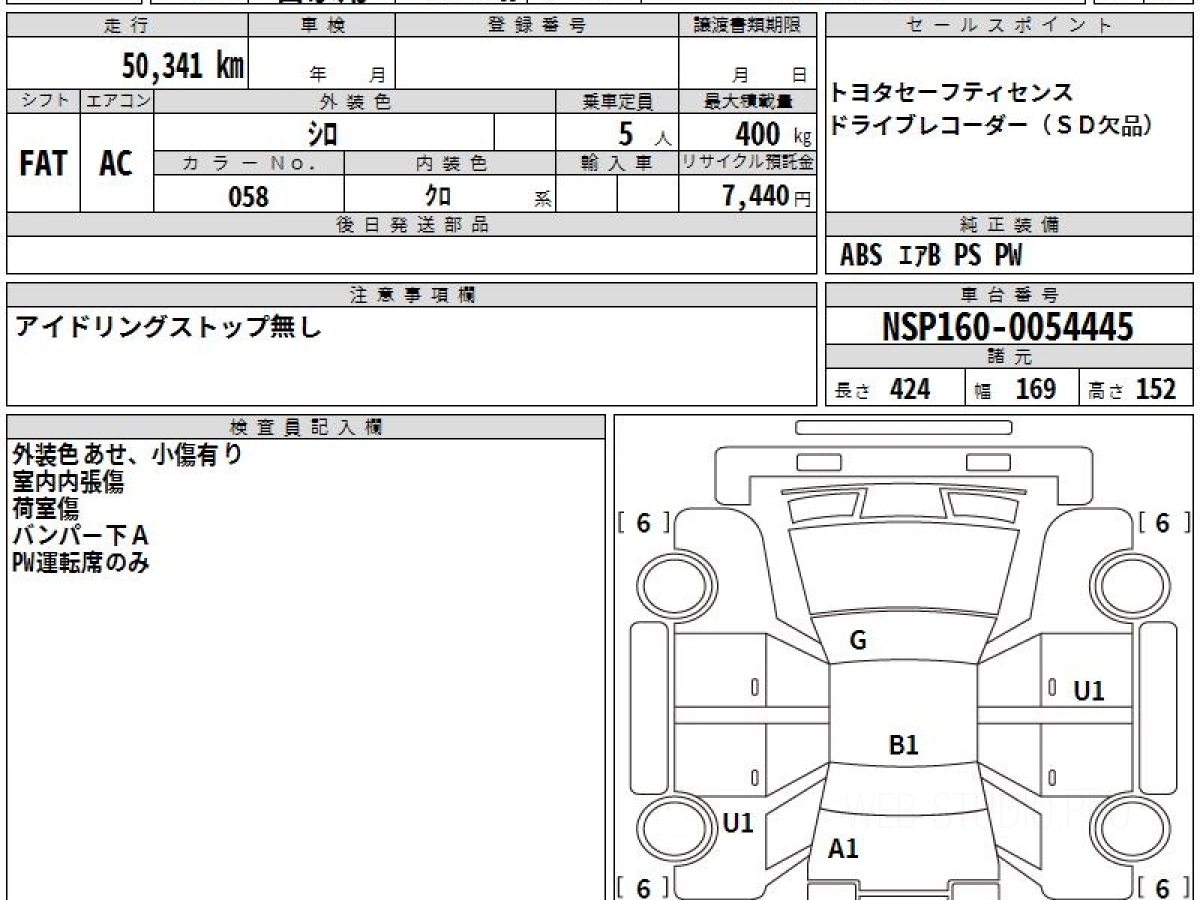Select the seating capacity 5 人

coord(644,134)
